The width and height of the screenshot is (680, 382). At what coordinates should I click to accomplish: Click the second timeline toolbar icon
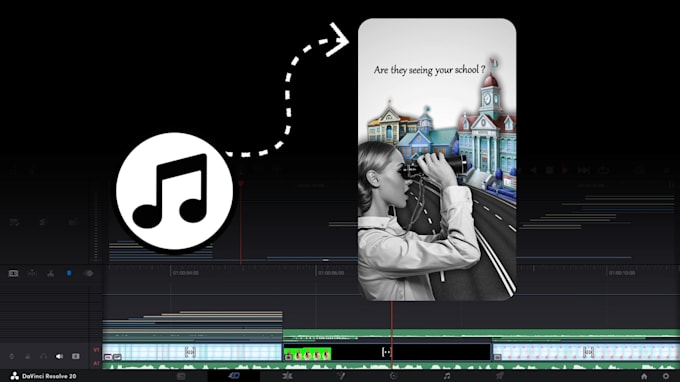pos(32,274)
